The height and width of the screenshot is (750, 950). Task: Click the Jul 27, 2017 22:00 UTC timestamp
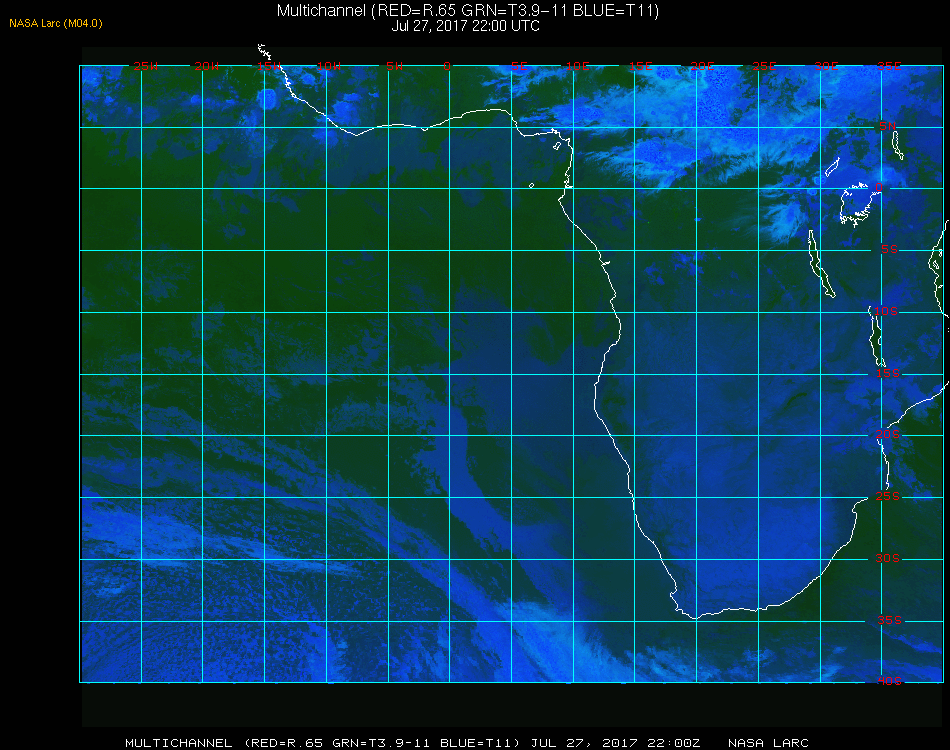[x=465, y=26]
